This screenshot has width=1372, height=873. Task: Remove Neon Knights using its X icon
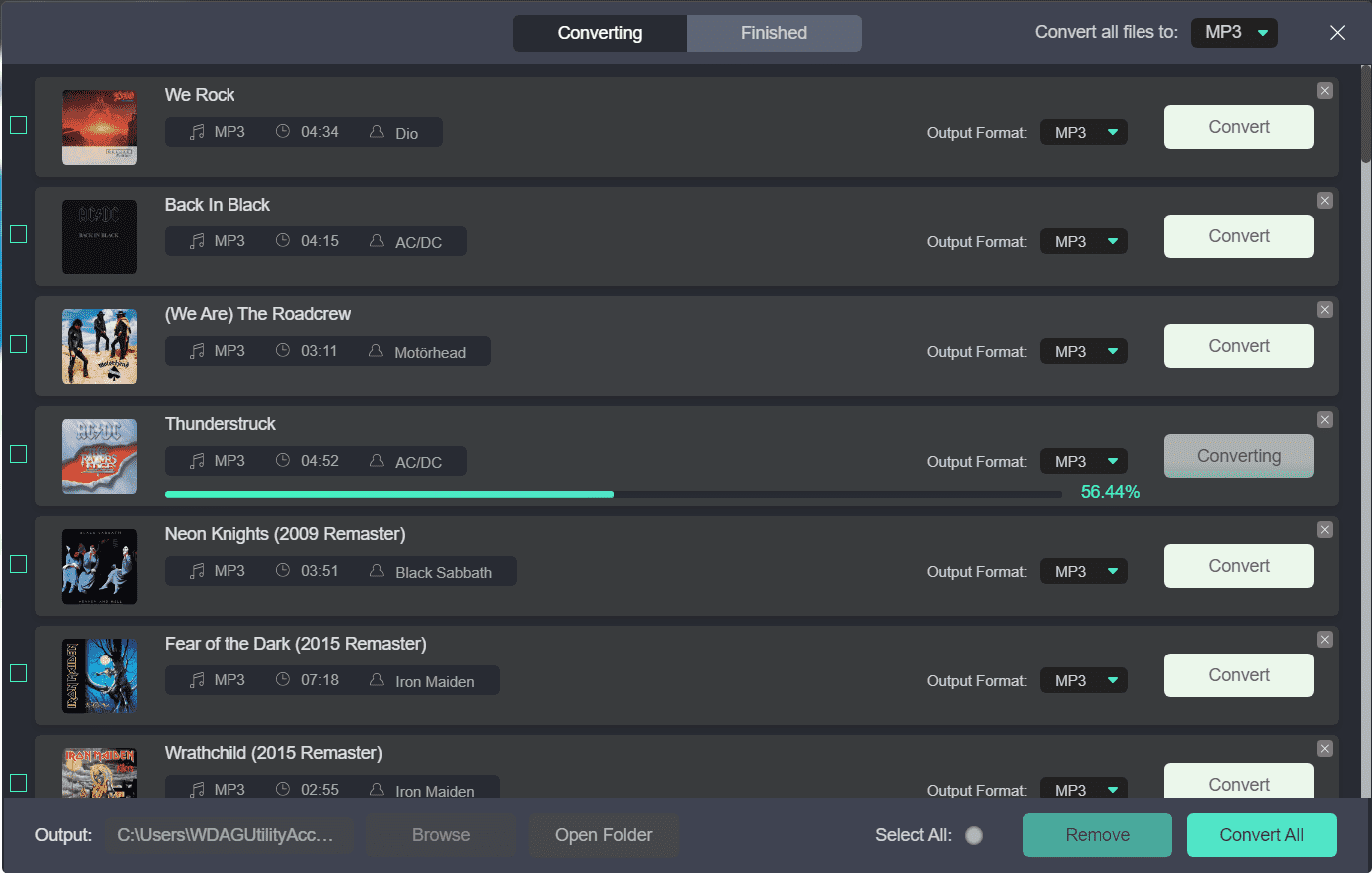click(x=1325, y=530)
